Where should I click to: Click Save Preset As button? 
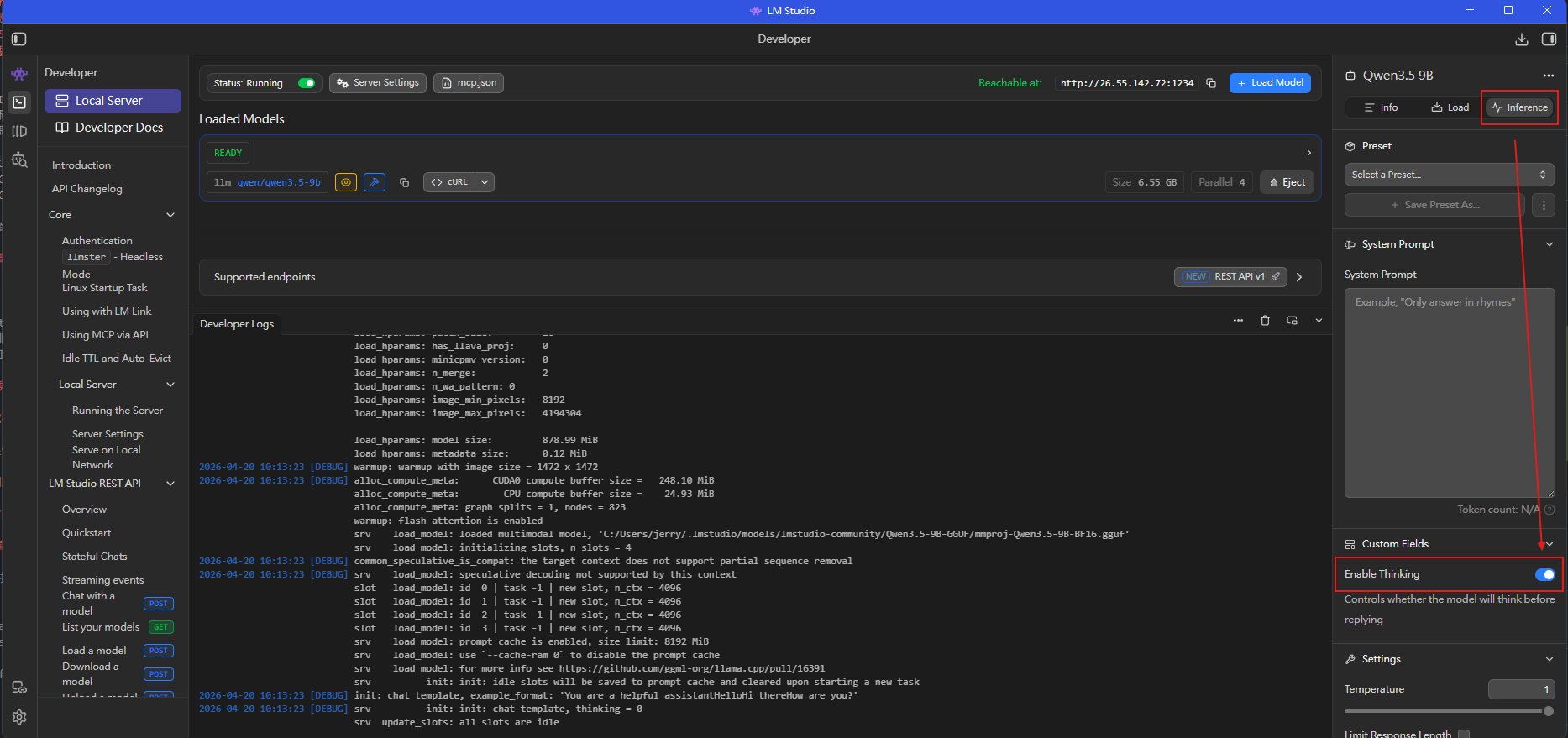[x=1434, y=205]
